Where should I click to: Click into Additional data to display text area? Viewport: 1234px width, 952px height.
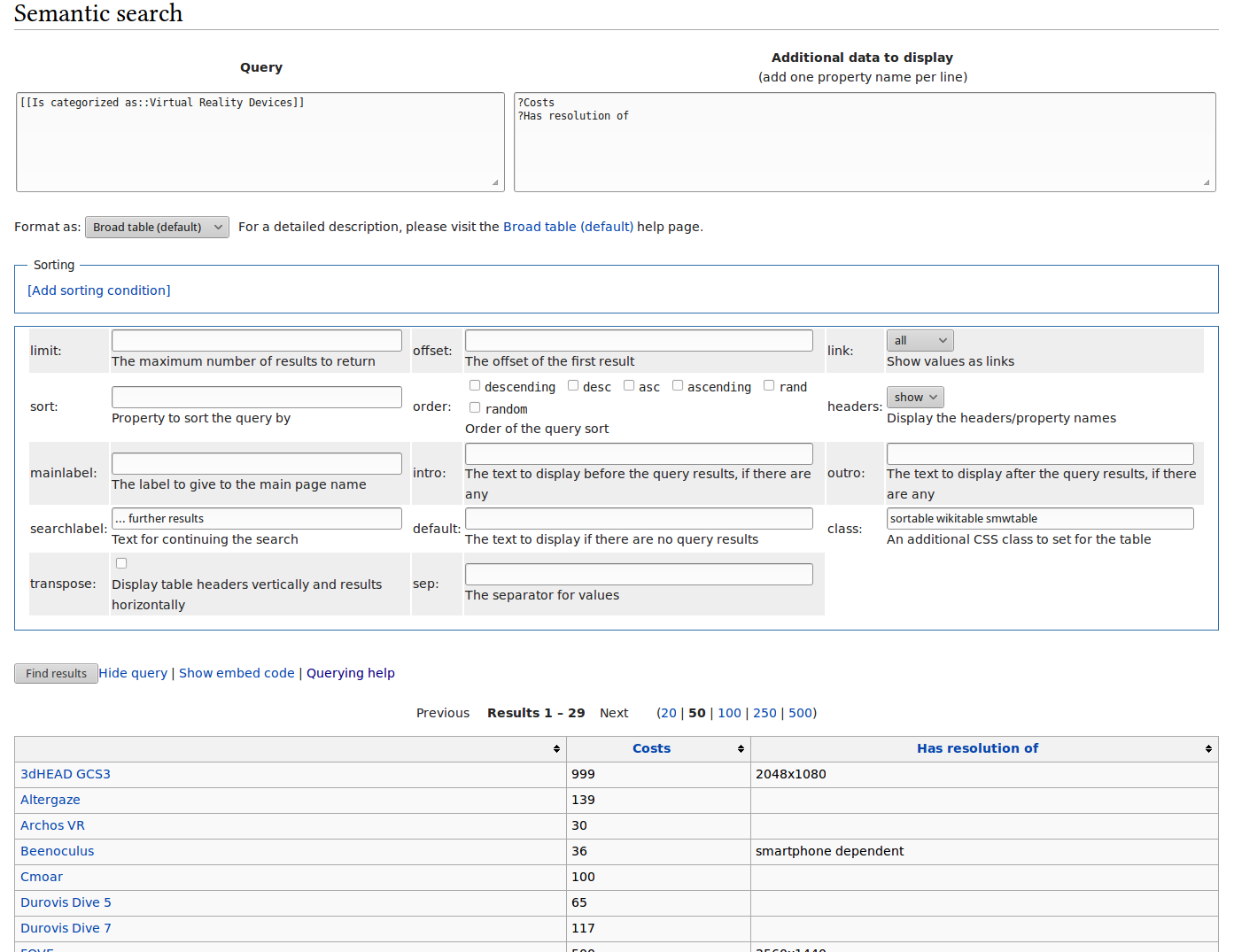865,142
